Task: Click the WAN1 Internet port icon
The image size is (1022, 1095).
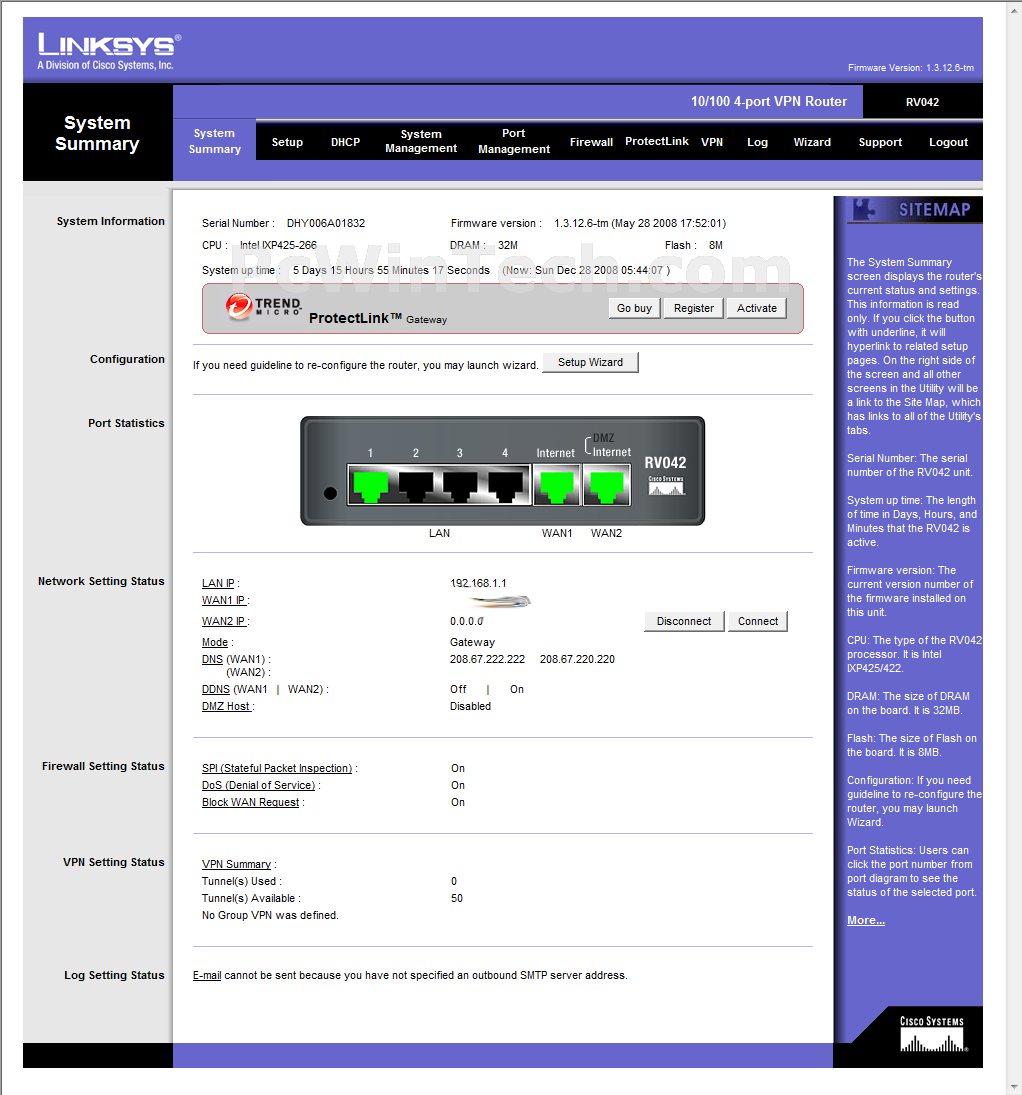Action: pyautogui.click(x=557, y=485)
